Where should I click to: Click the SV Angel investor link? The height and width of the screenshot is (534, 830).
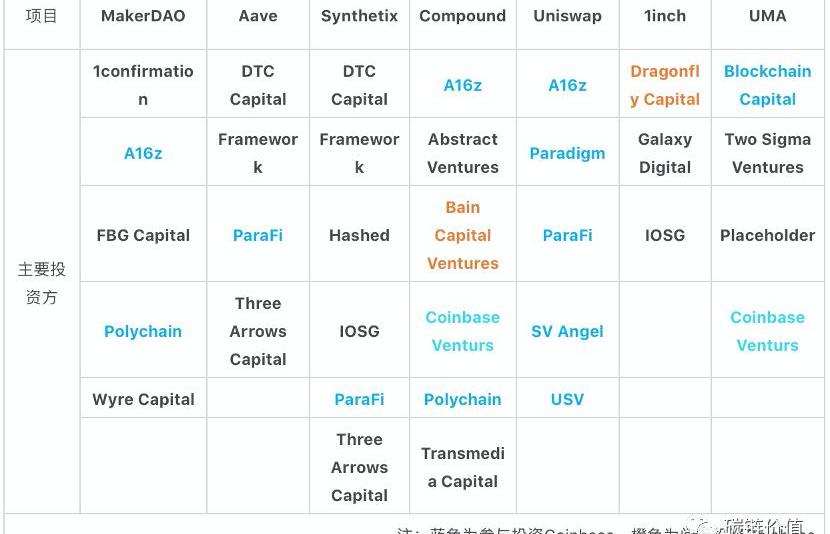567,331
